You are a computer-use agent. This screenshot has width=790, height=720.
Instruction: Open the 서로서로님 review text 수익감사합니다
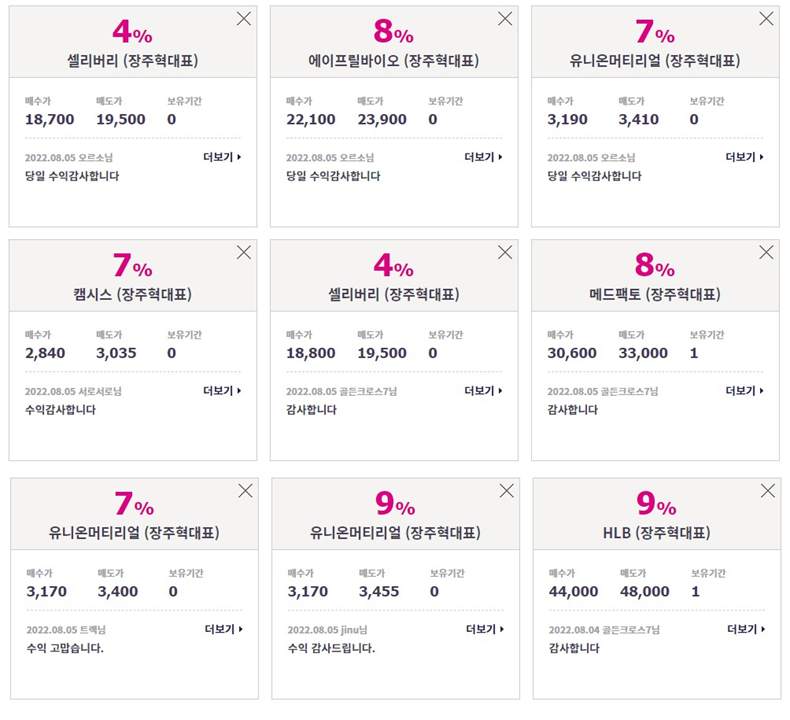coord(60,410)
